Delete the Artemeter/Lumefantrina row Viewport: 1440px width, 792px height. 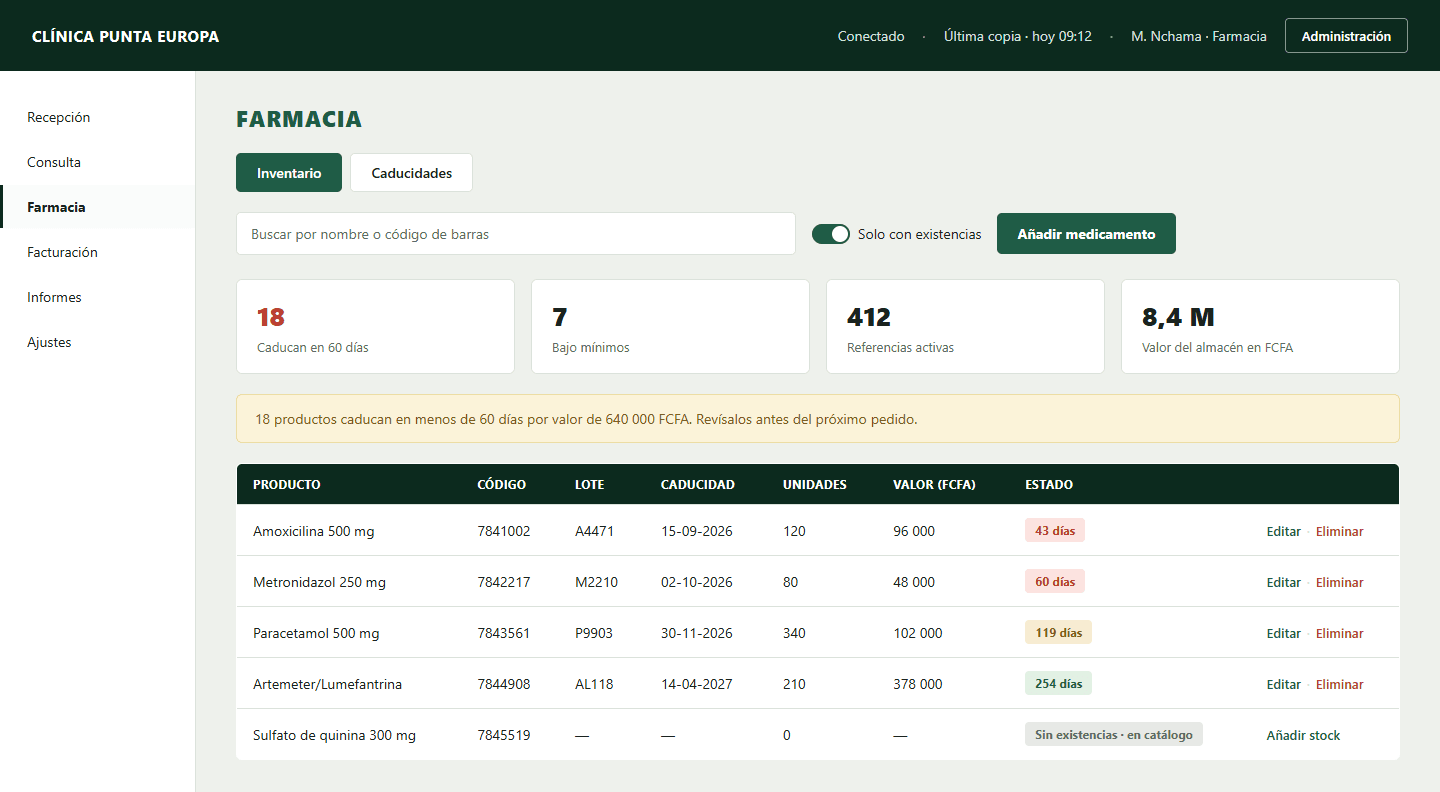(1339, 684)
